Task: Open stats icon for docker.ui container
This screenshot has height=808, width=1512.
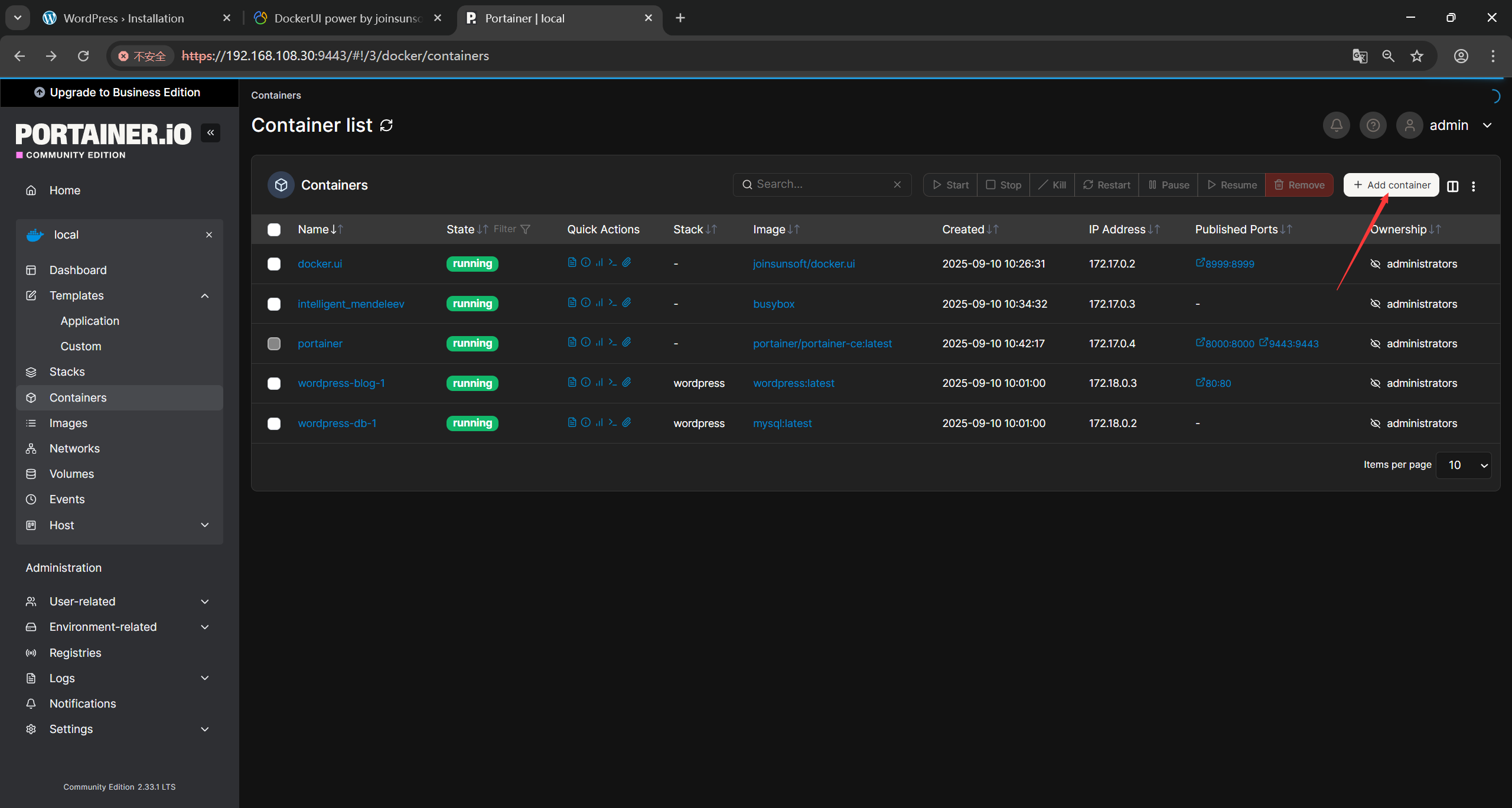Action: point(599,262)
